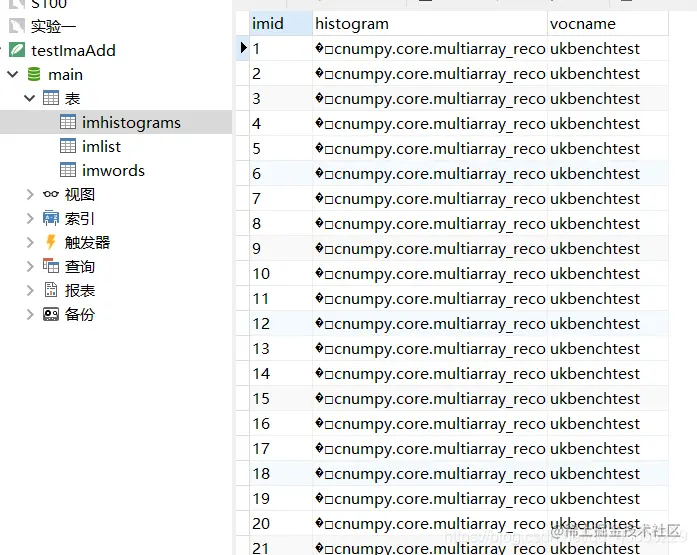Expand the 备份 backups node
The width and height of the screenshot is (697, 555).
point(30,314)
